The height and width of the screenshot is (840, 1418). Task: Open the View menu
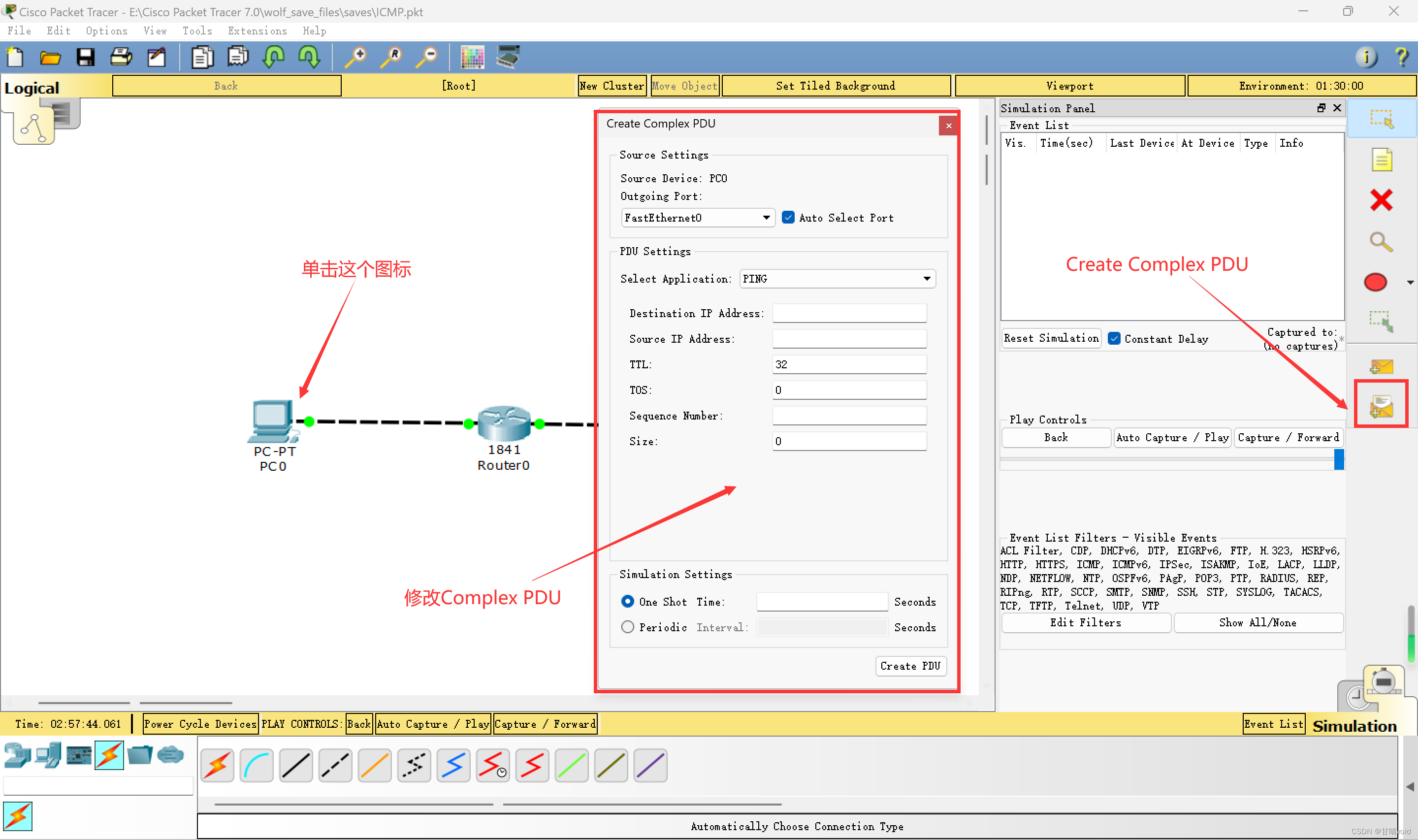(x=155, y=31)
